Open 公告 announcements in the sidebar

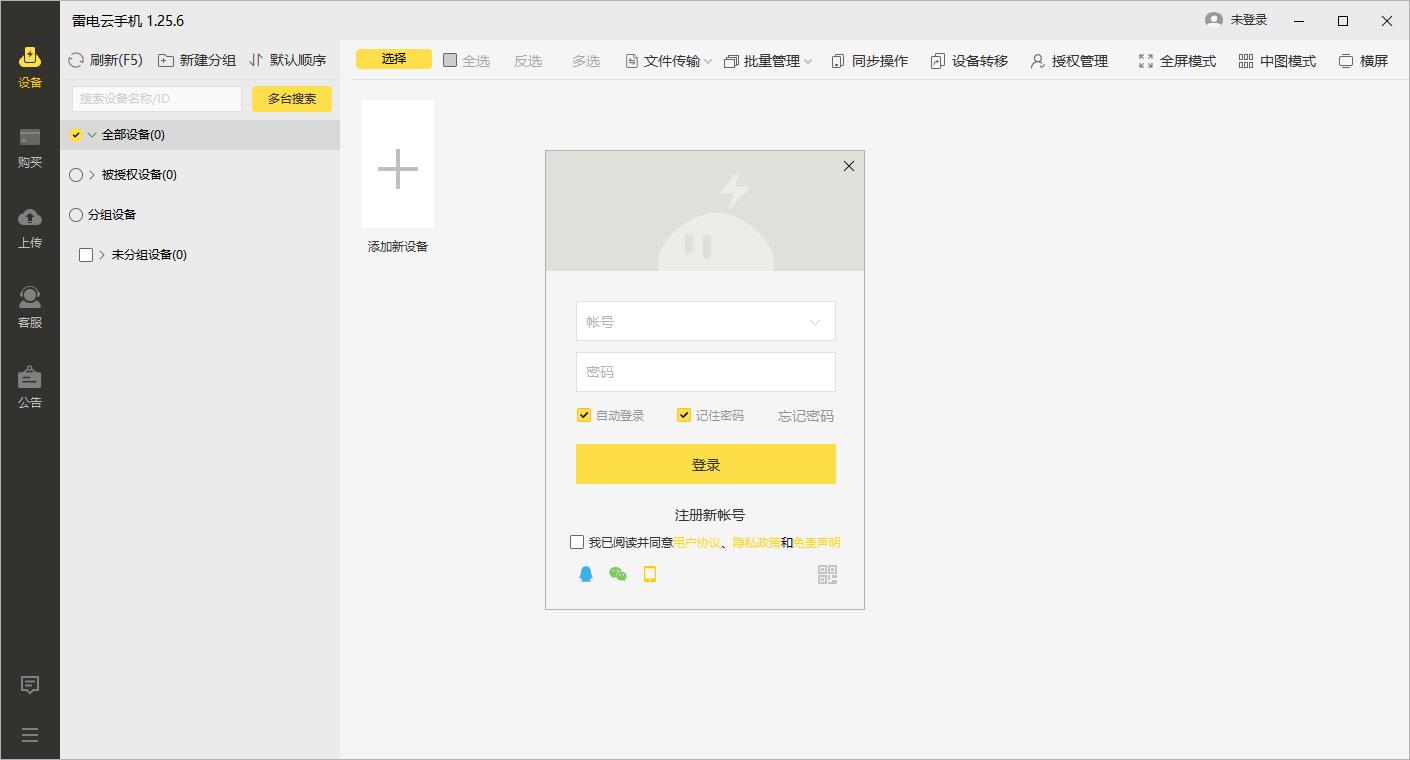30,387
